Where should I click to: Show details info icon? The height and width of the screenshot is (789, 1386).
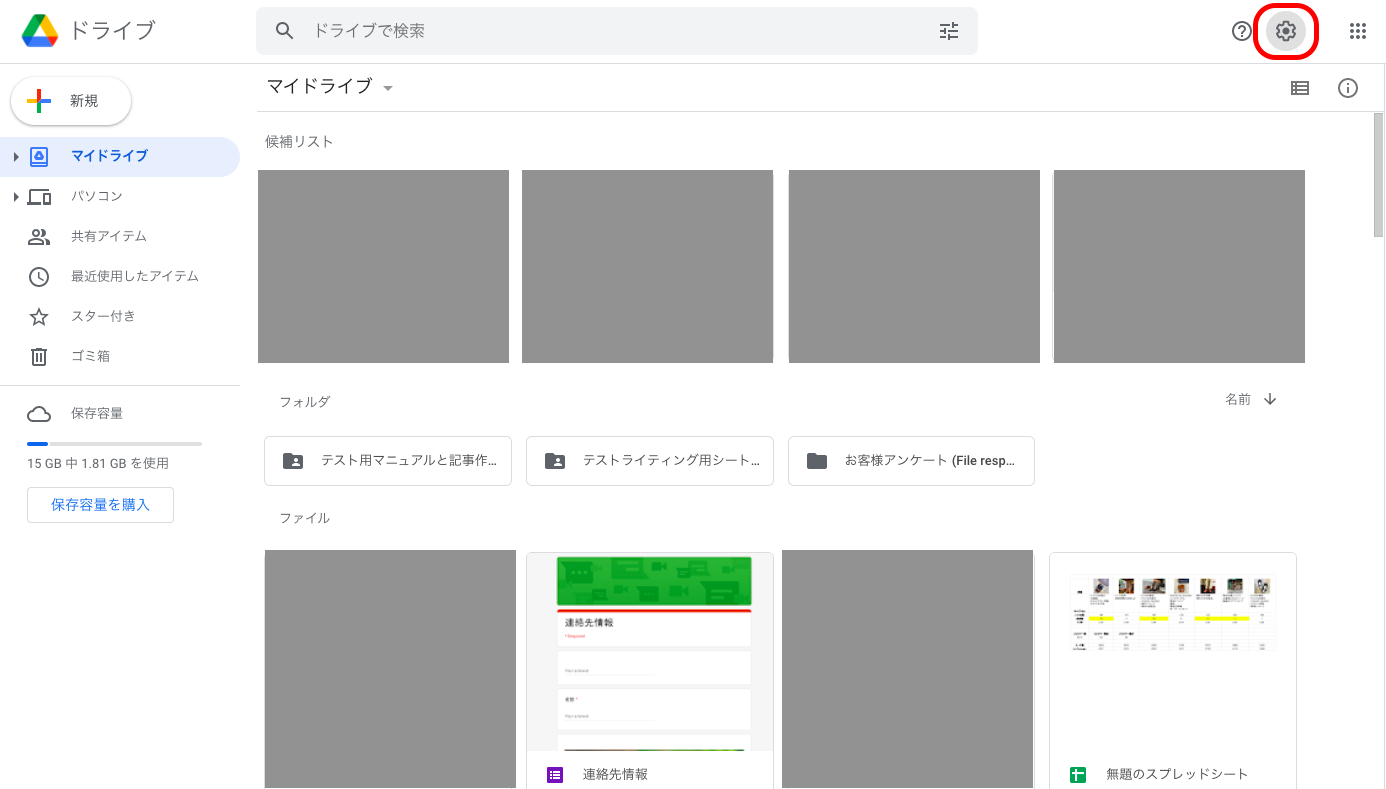(1348, 88)
